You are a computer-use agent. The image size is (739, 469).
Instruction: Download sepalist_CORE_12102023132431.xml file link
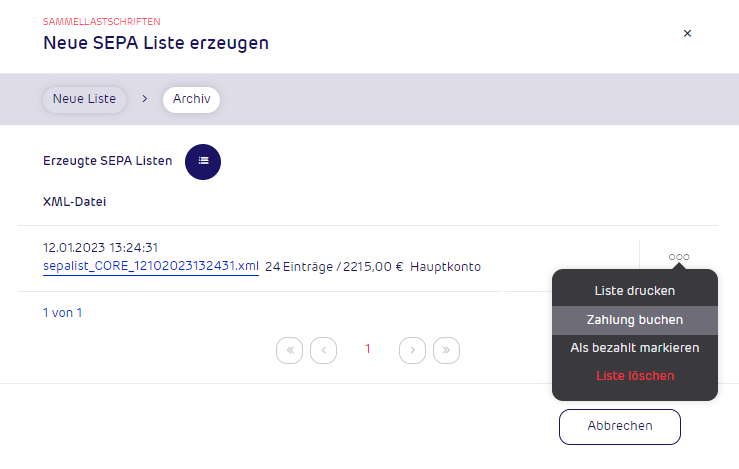[x=151, y=266]
